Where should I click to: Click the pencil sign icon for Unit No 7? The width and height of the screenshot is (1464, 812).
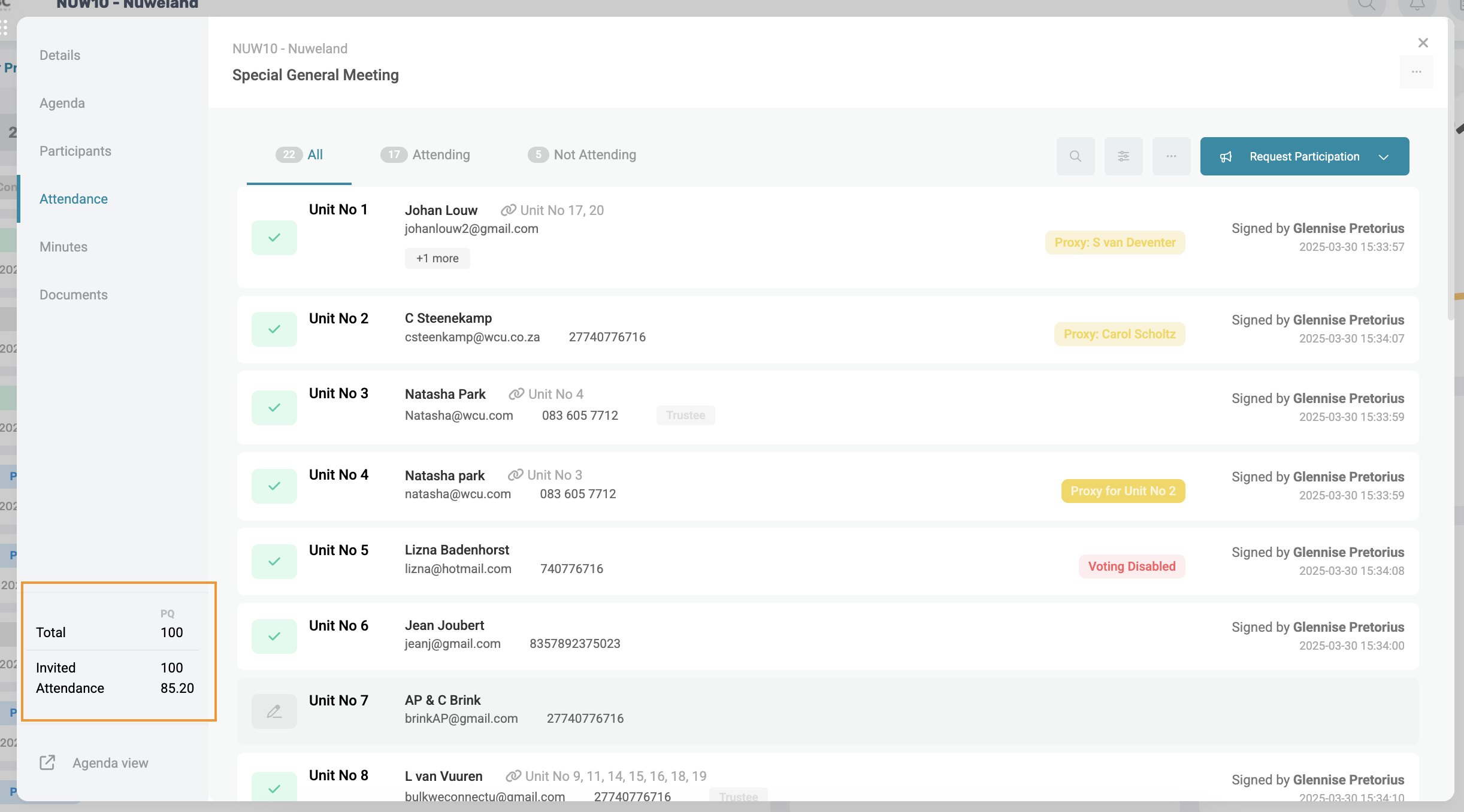pyautogui.click(x=274, y=711)
